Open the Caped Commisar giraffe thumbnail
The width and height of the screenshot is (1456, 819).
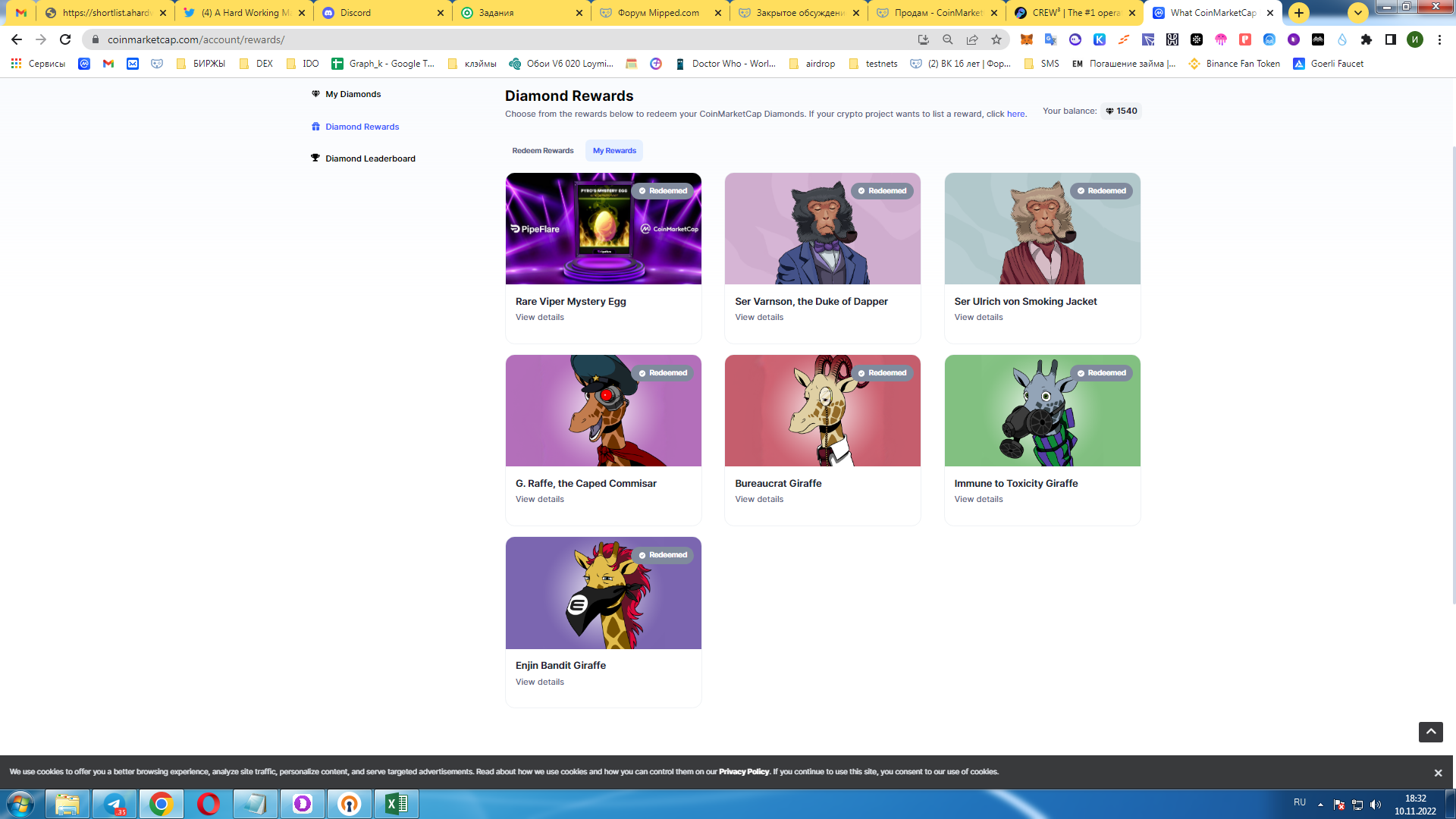pyautogui.click(x=604, y=411)
